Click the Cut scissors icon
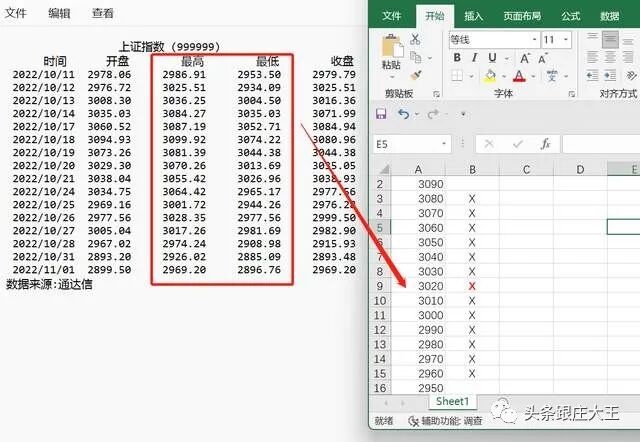The width and height of the screenshot is (640, 442). [x=415, y=39]
